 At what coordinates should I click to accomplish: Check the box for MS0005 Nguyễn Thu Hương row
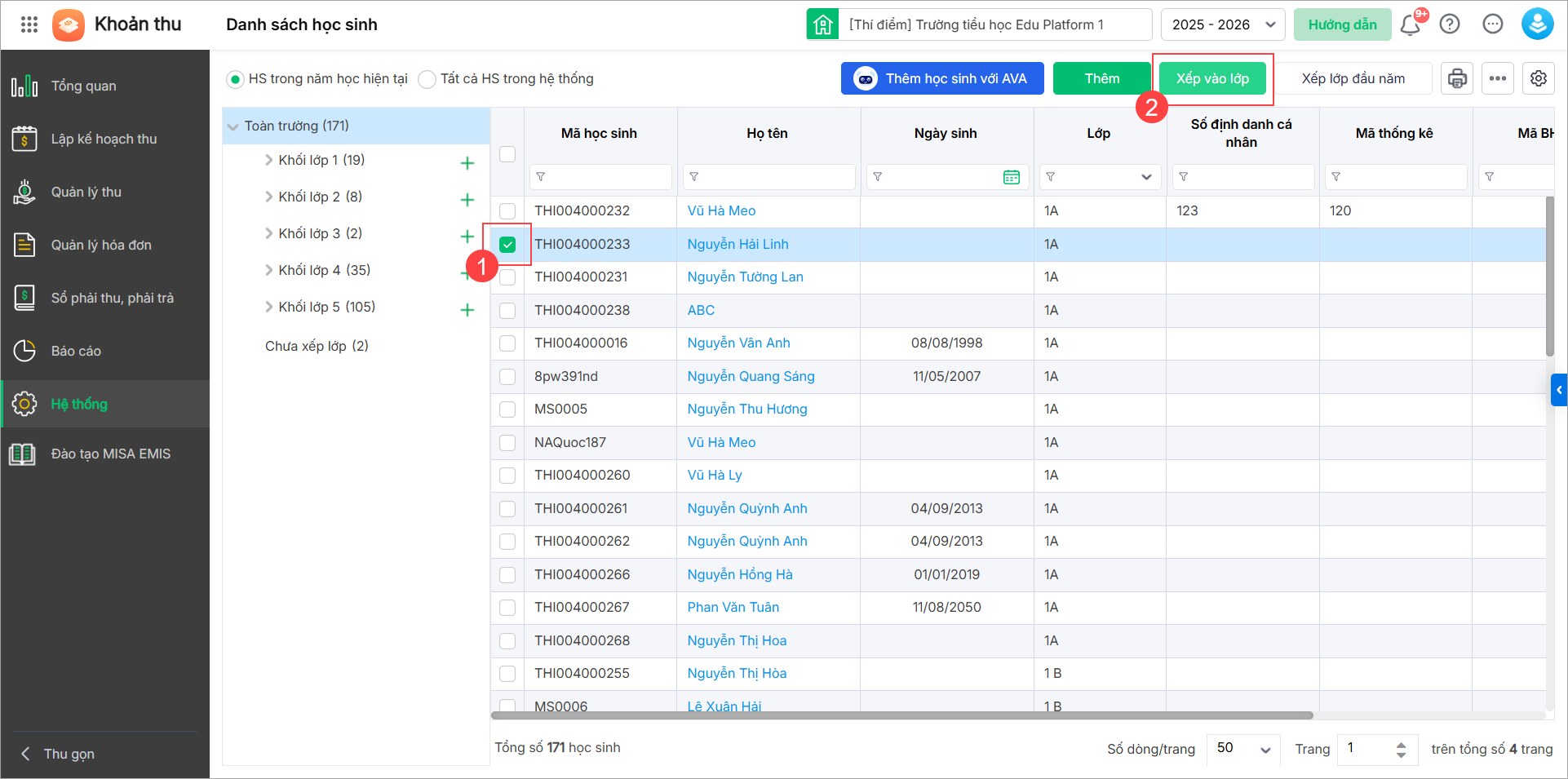click(507, 409)
